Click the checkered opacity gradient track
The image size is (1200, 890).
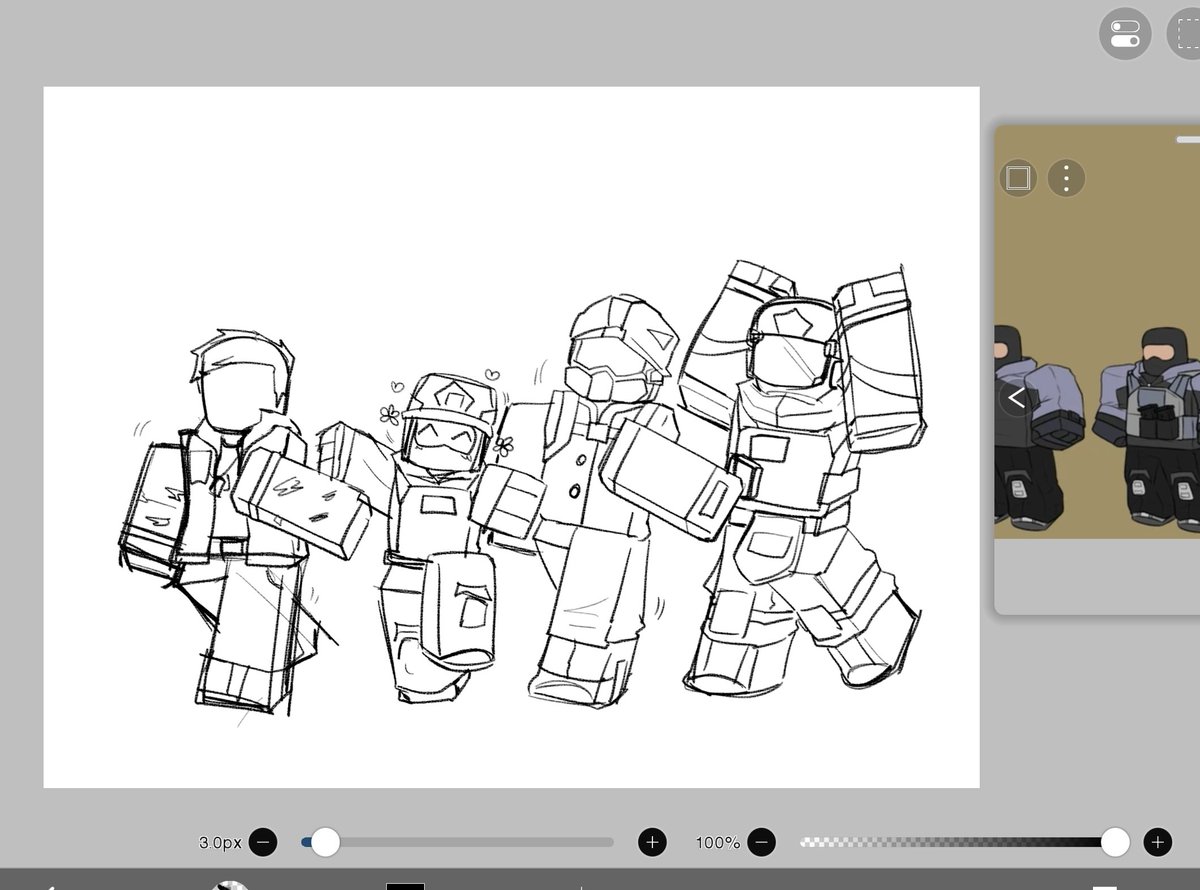click(x=958, y=842)
